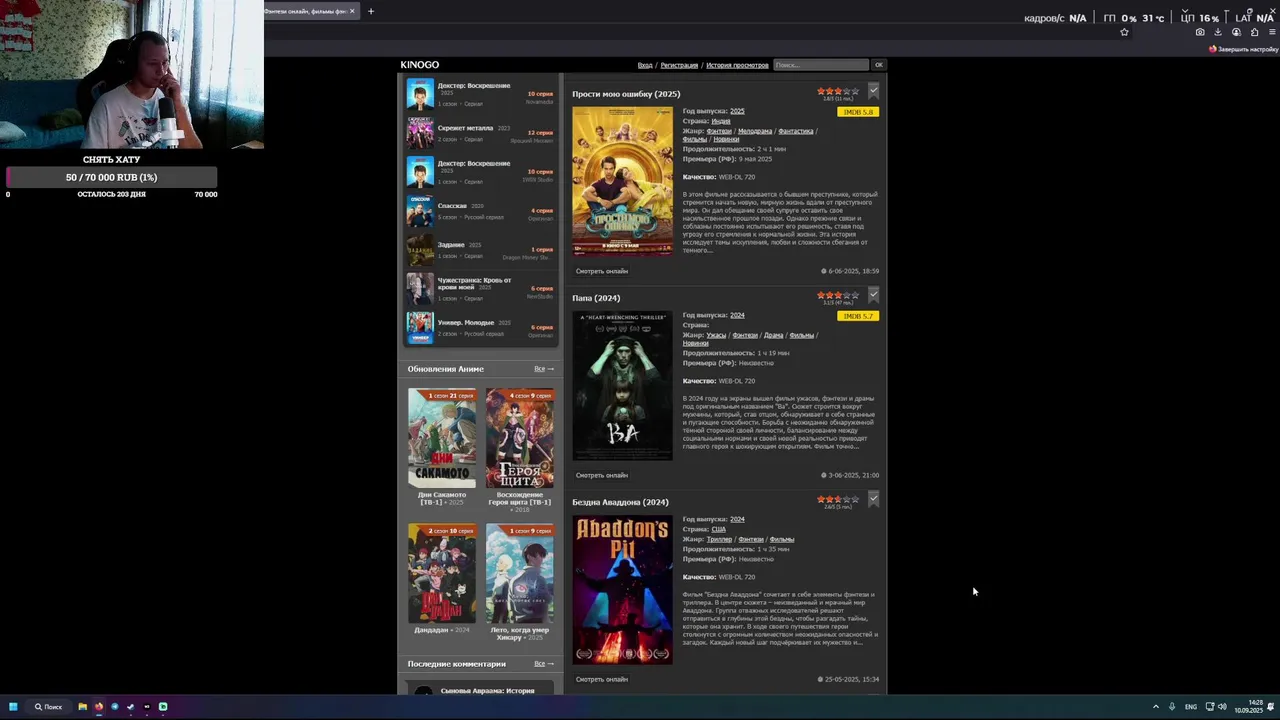Show hidden tray icons chevron
Screen dimensions: 1280x720
point(1156,706)
